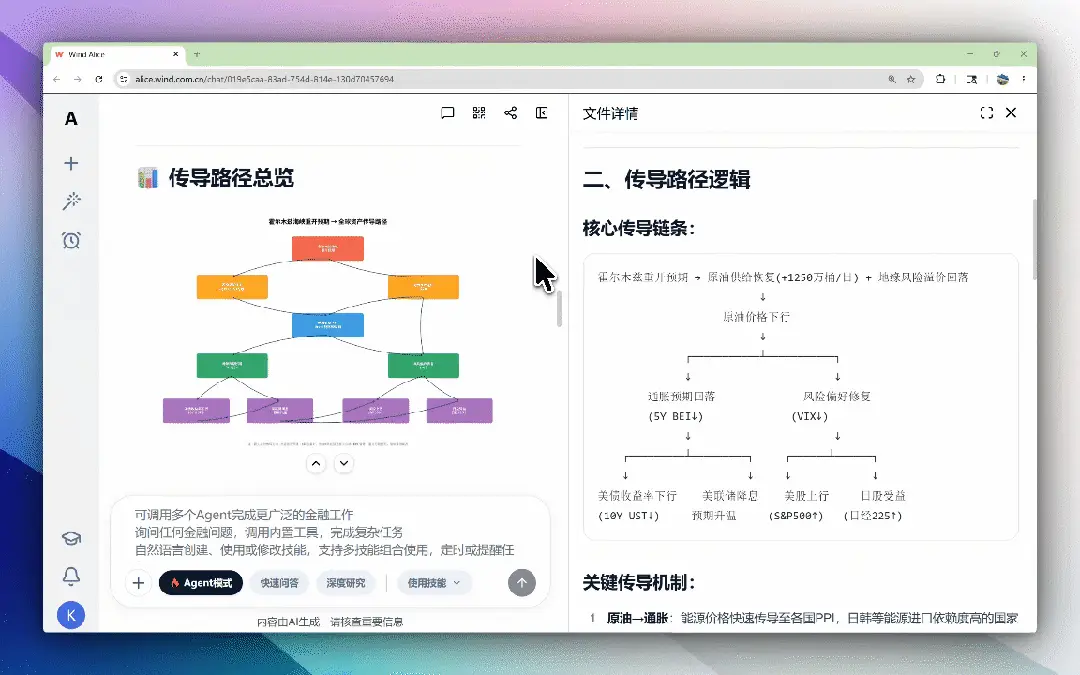The width and height of the screenshot is (1080, 675).
Task: Reload the page
Action: pyautogui.click(x=99, y=79)
